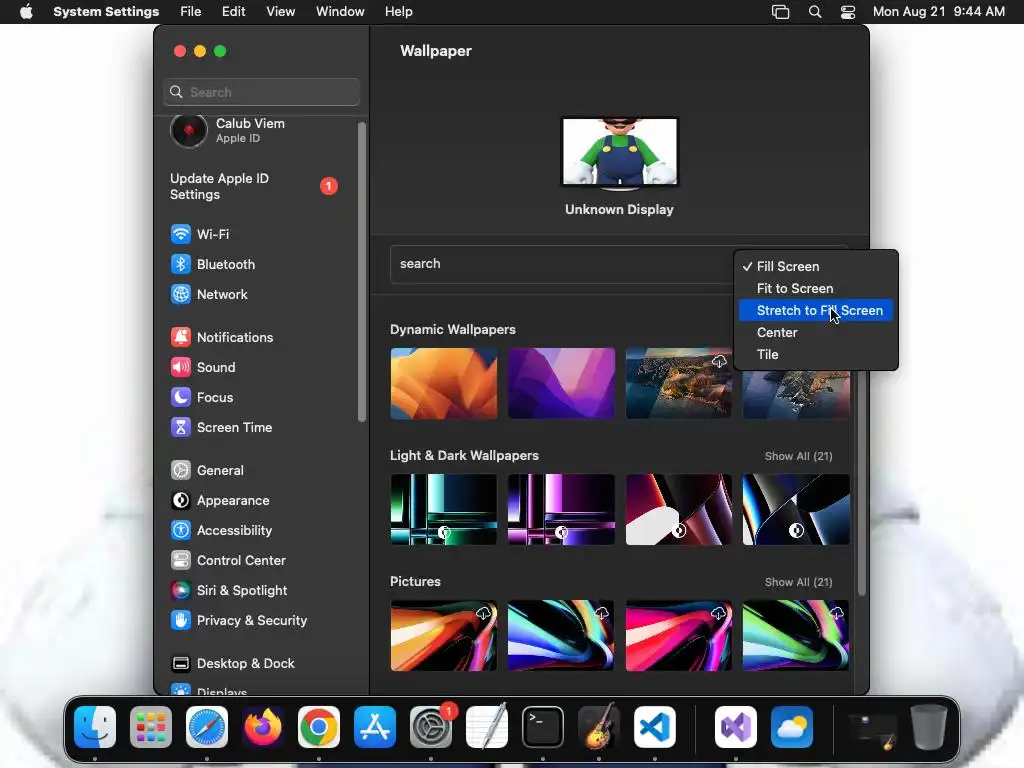Launch Google Chrome from the Dock
This screenshot has height=768, width=1024.
(319, 727)
